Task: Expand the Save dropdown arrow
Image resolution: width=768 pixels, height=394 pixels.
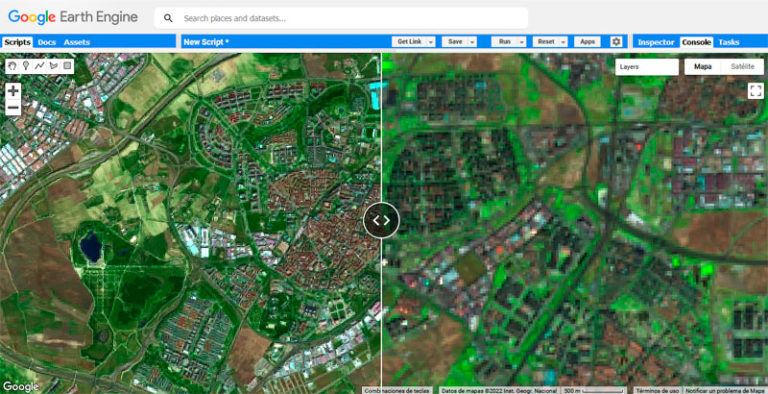Action: pos(473,42)
